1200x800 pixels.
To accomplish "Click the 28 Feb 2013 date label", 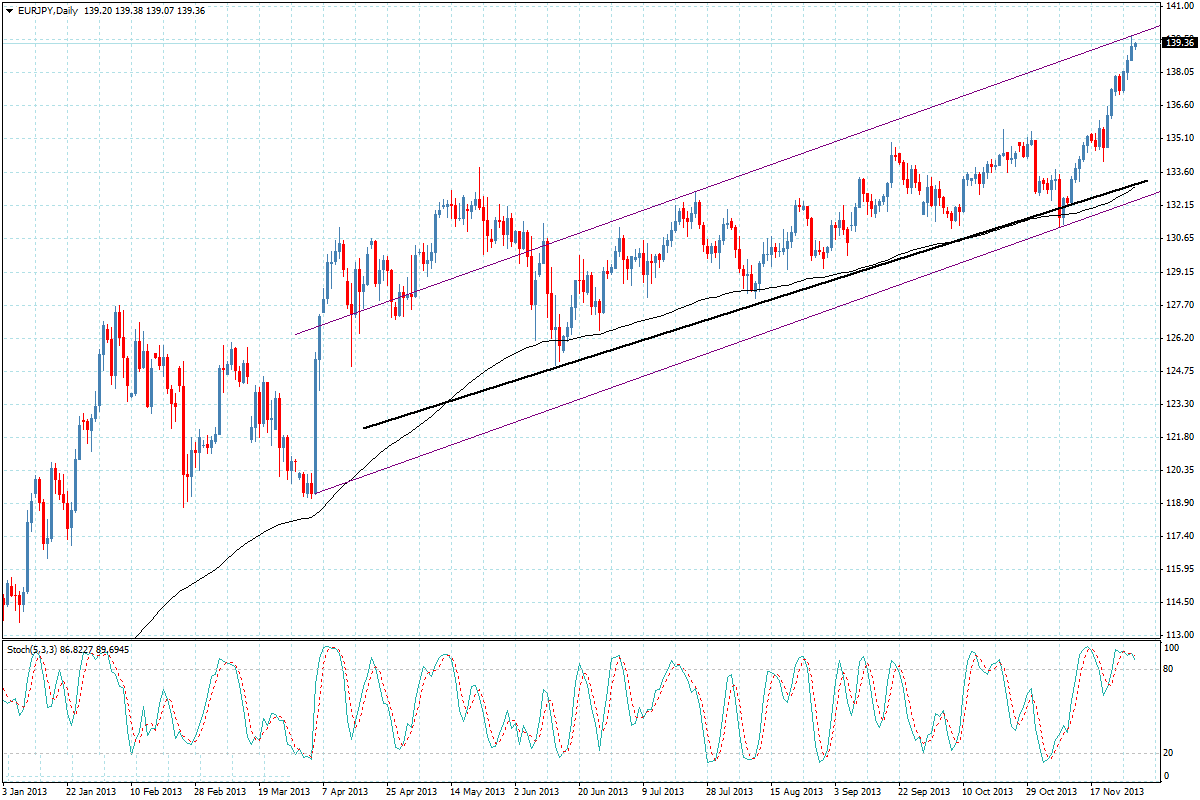I will pyautogui.click(x=220, y=791).
